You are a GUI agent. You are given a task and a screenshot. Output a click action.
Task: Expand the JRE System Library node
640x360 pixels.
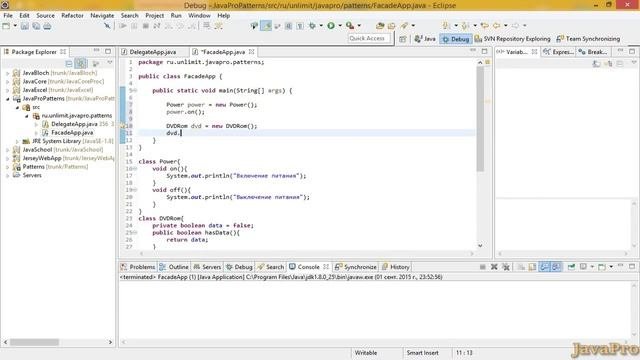point(17,141)
